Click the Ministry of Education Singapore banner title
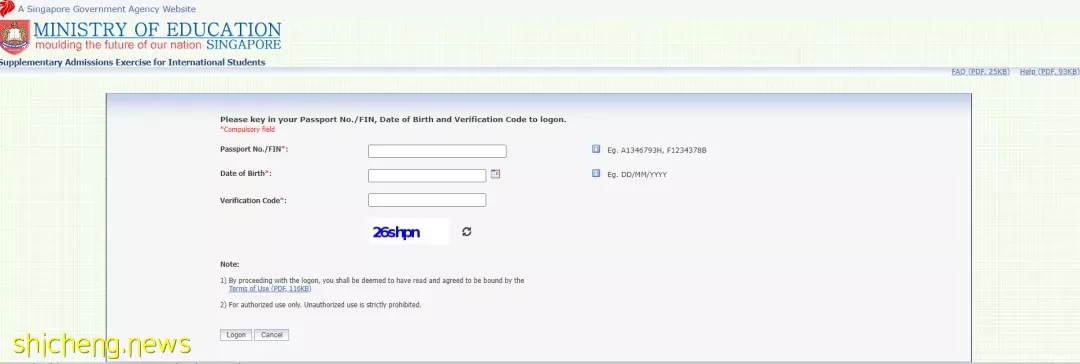Image resolution: width=1080 pixels, height=364 pixels. 158,36
